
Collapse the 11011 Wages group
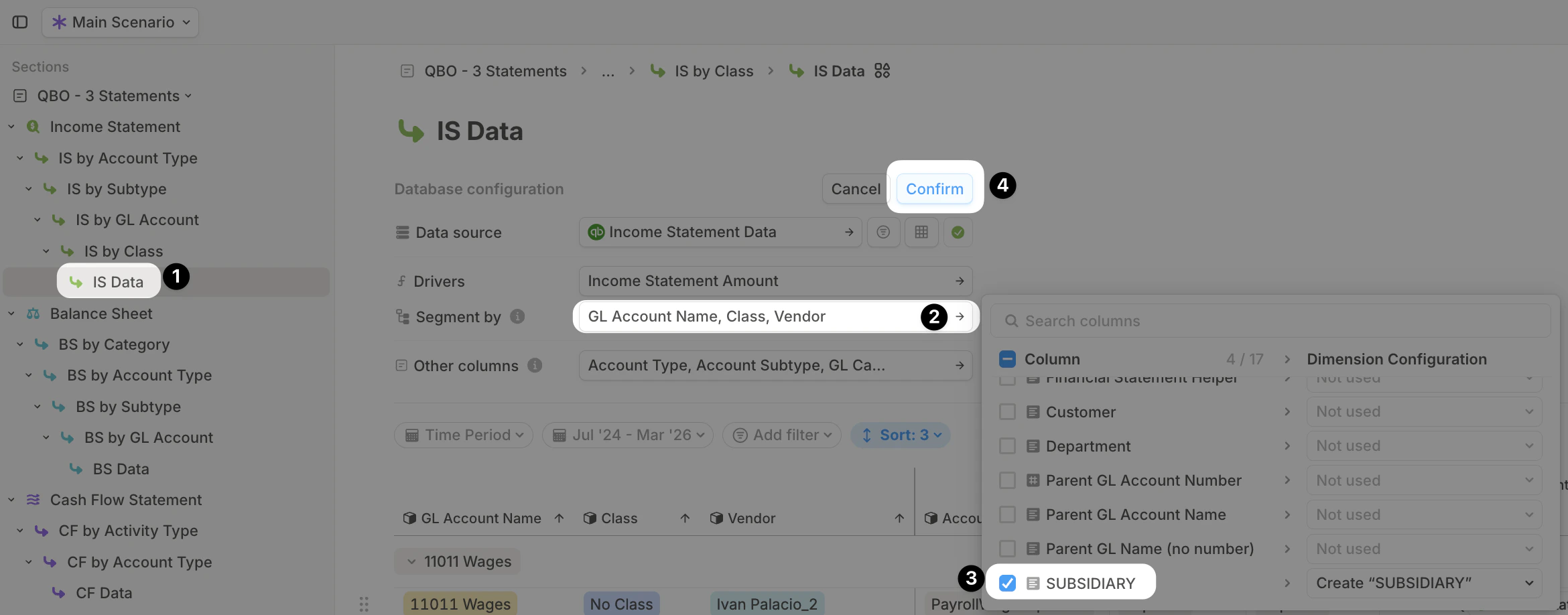[x=411, y=561]
